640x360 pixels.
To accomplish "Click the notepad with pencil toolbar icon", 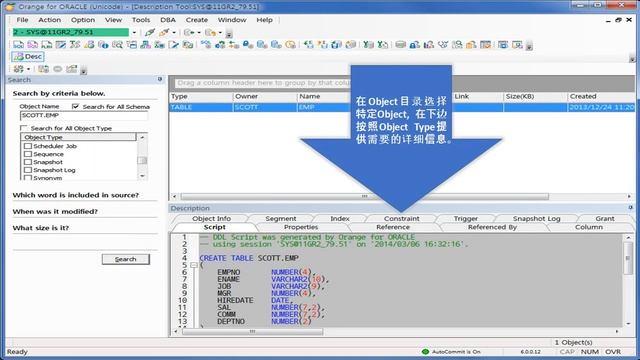I will (x=173, y=44).
